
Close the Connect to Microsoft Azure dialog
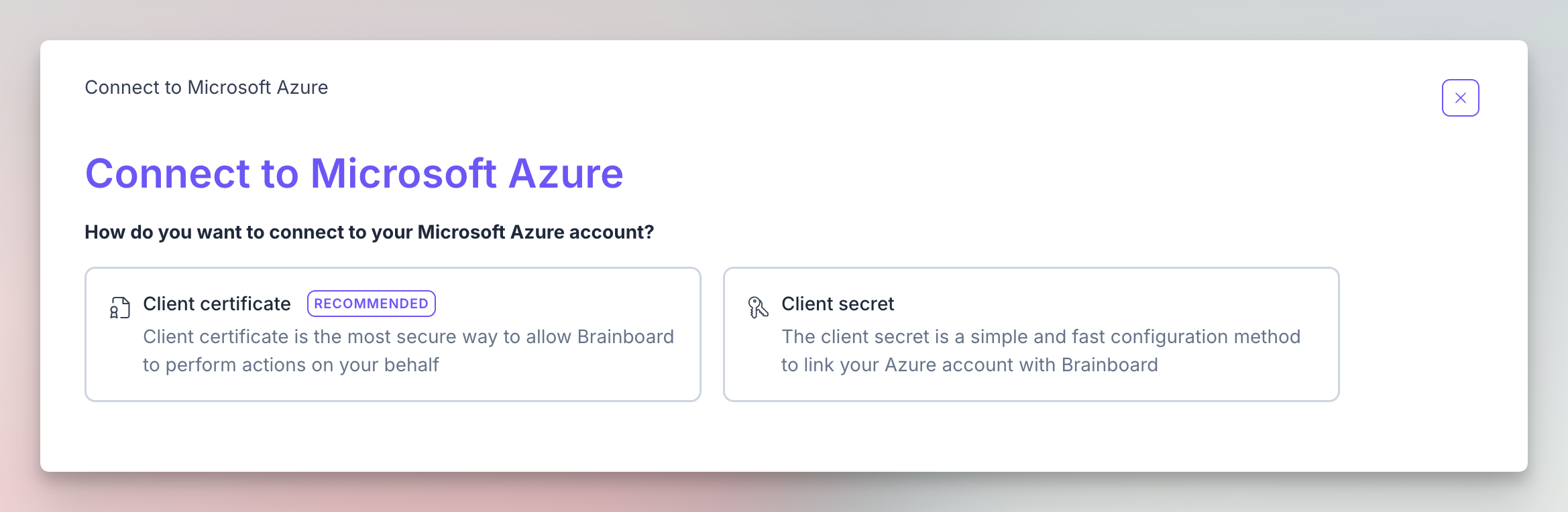coord(1460,98)
